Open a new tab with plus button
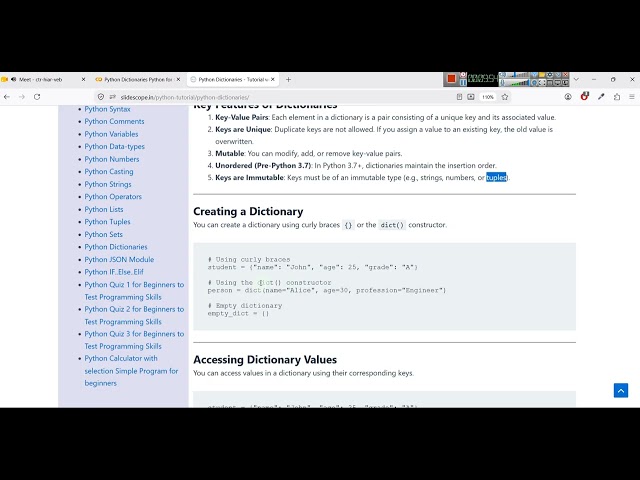This screenshot has width=640, height=480. coord(288,80)
